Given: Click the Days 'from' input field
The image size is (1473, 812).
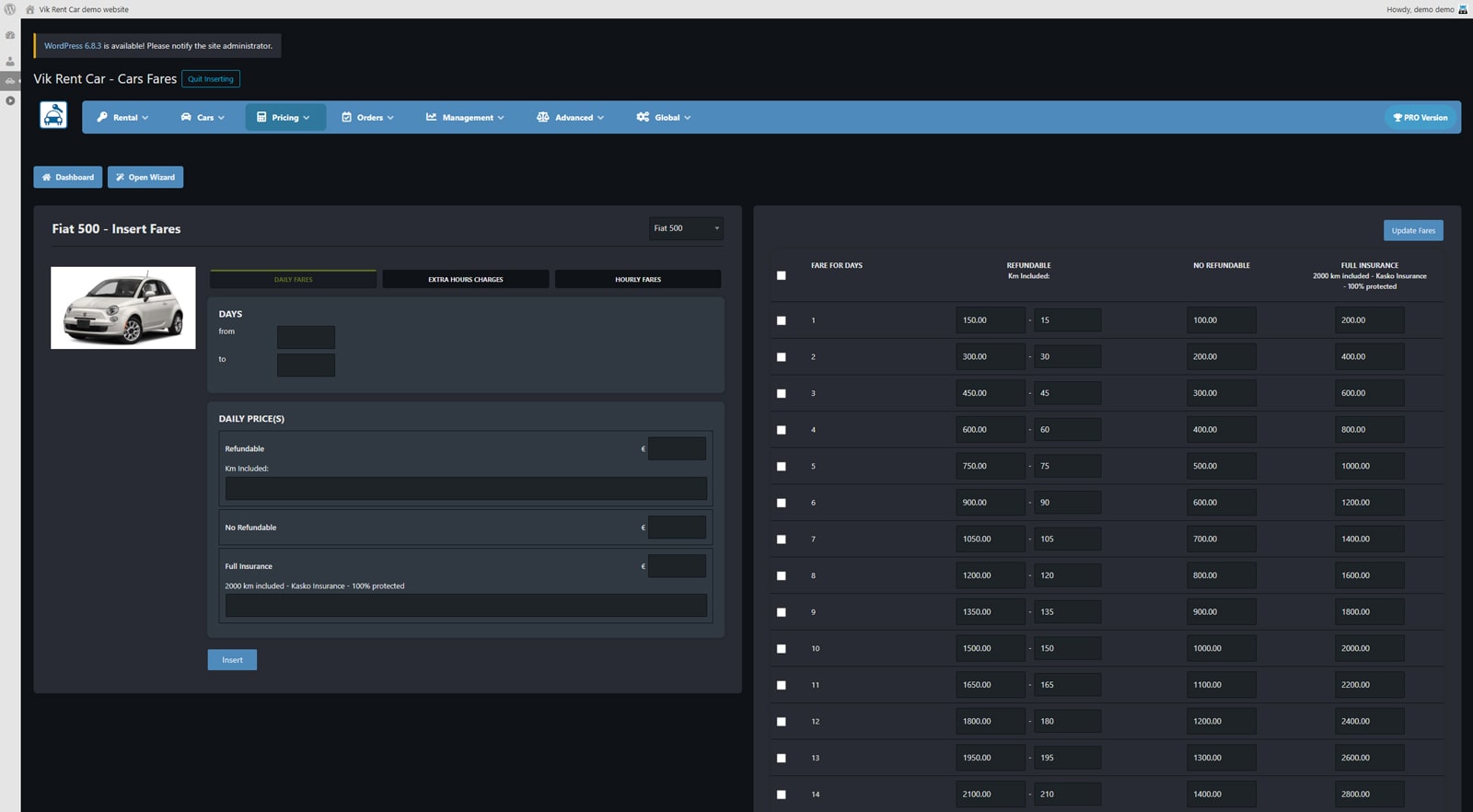Looking at the screenshot, I should [x=306, y=337].
